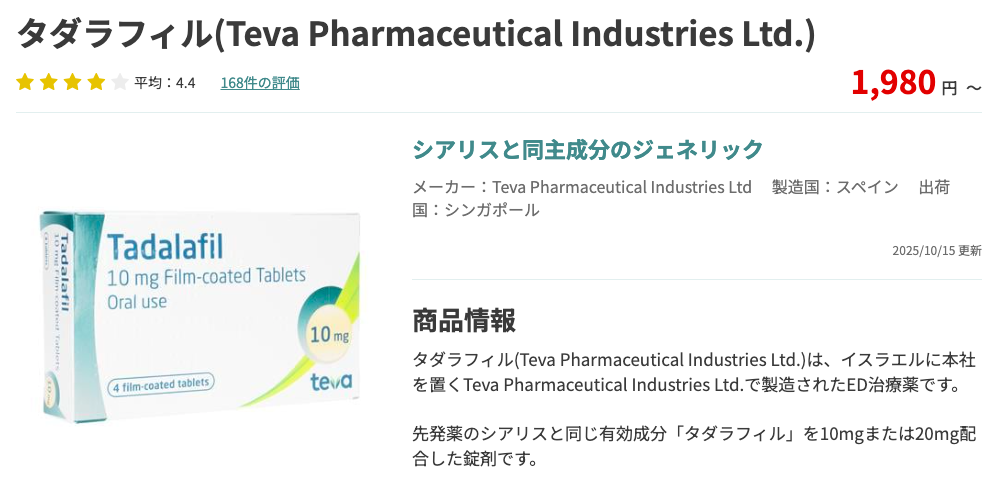Click the Tadalafil name on the product box
Image resolution: width=1001 pixels, height=480 pixels.
click(x=165, y=245)
